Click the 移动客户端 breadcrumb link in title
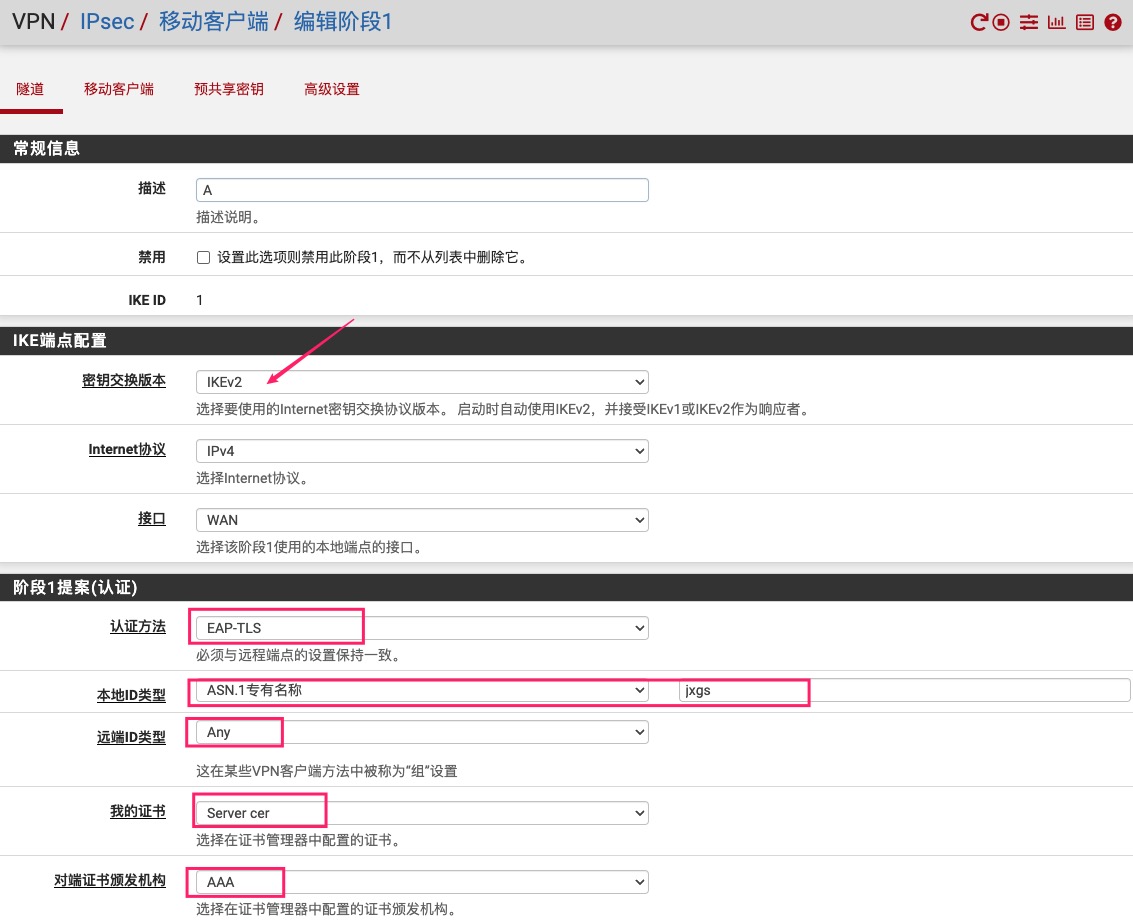Screen dimensions: 1133x923 click(214, 22)
